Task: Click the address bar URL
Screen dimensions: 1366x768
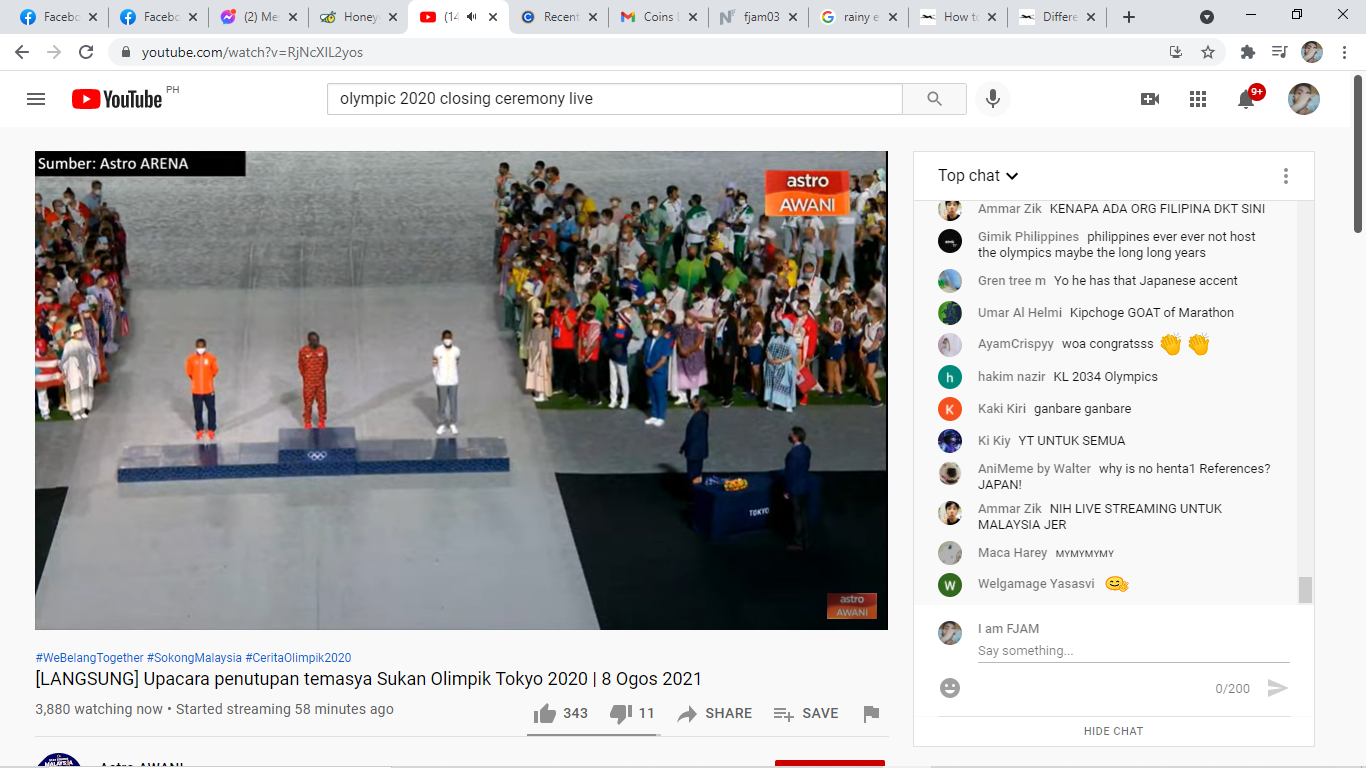Action: click(x=252, y=52)
